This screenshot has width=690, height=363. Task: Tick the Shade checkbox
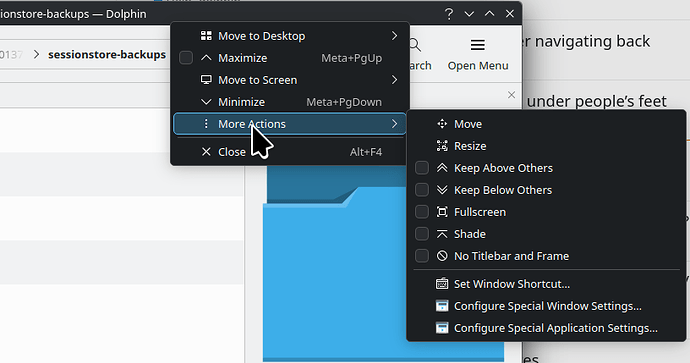422,234
